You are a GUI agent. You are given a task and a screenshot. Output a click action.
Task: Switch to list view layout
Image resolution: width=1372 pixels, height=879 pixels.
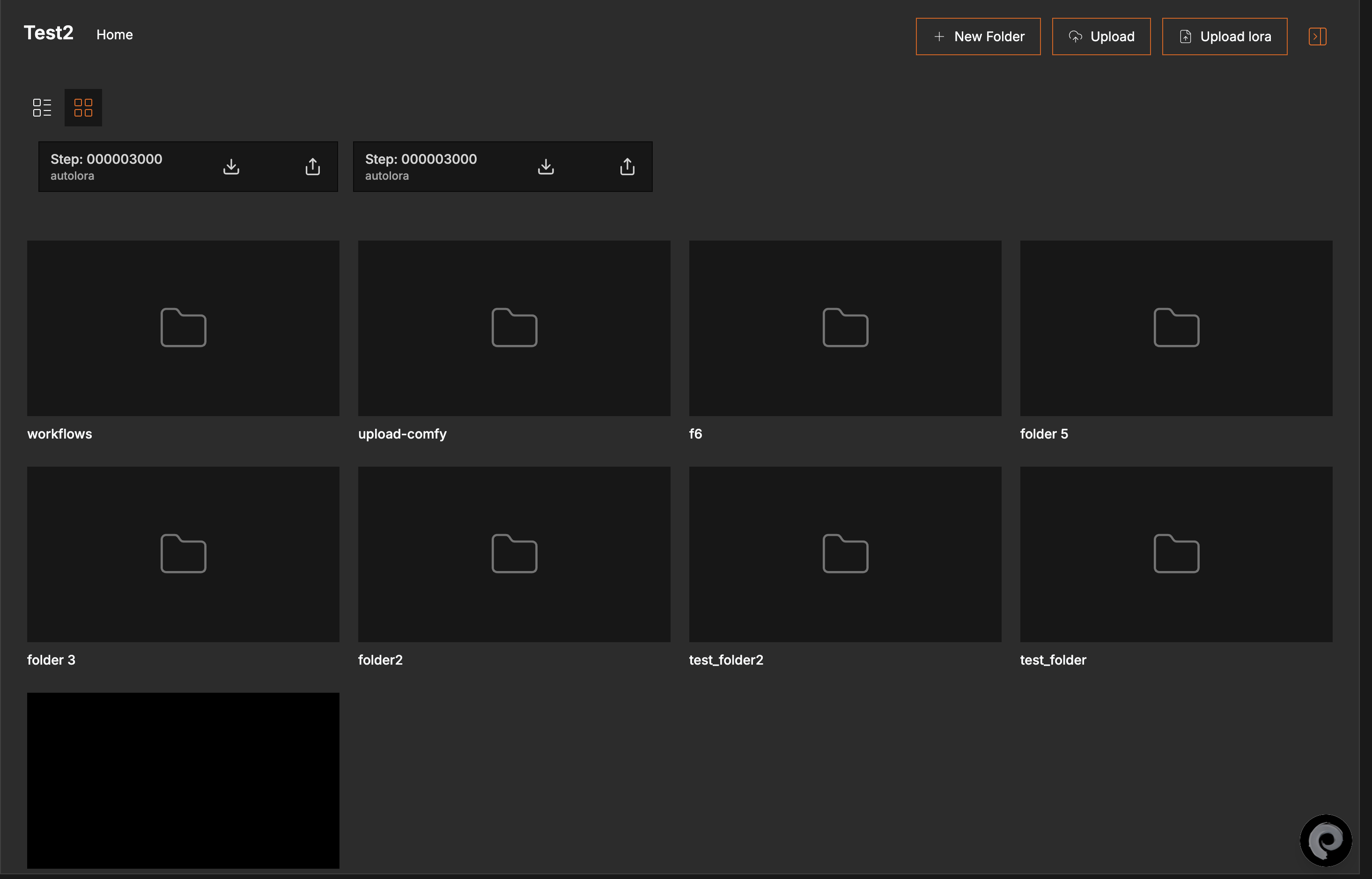tap(42, 107)
